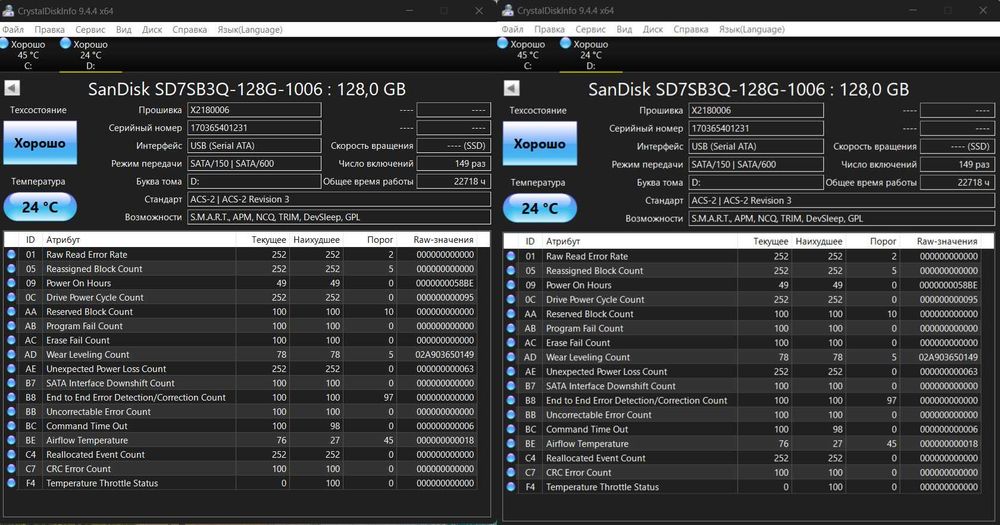Click the Хорошо health status button, right window

(x=540, y=144)
